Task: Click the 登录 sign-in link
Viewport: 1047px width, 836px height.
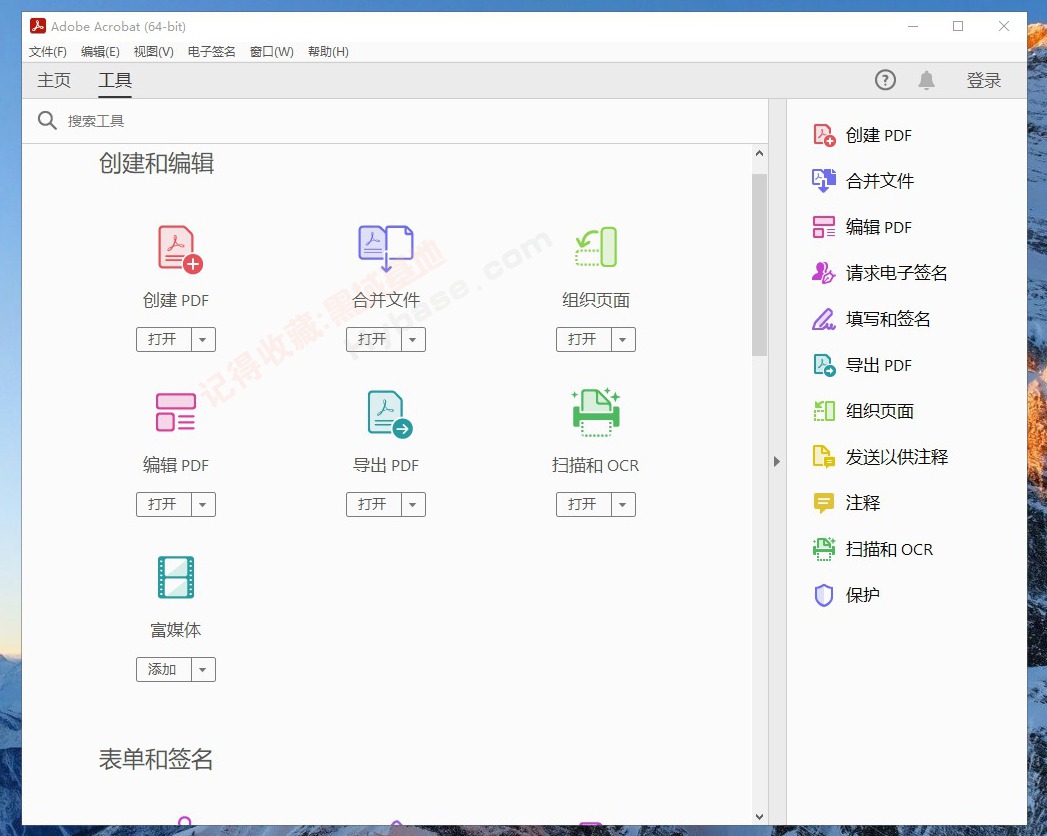Action: [x=984, y=80]
